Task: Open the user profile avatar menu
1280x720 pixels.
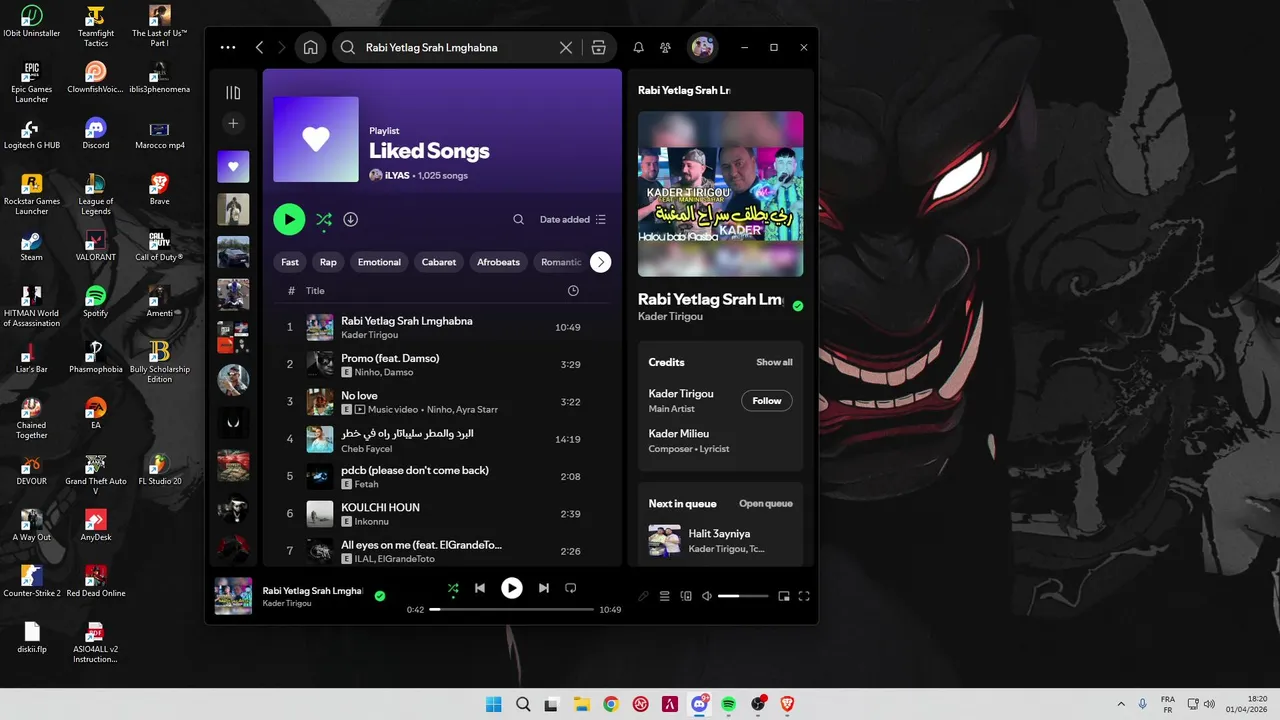Action: 703,47
